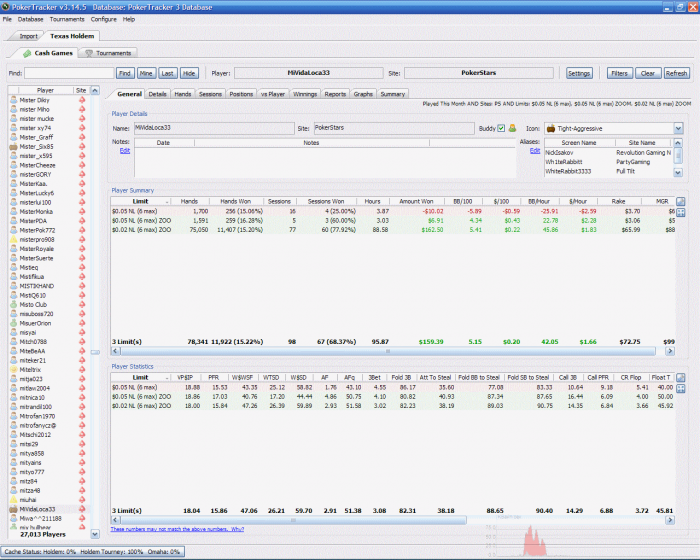Click the chart icon beside Player Statistics table
Viewport: 700px width, 560px height.
(x=680, y=378)
